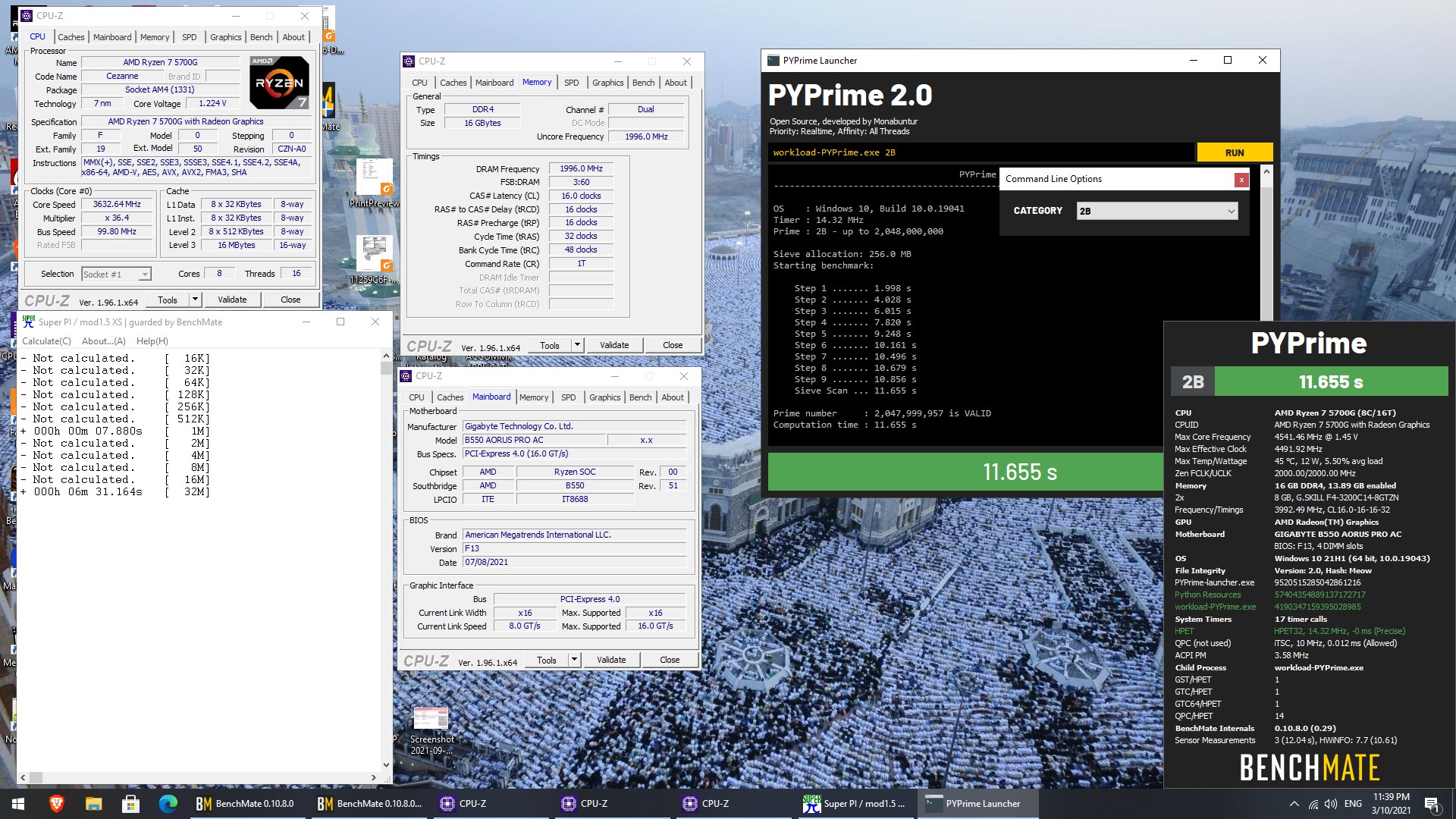Click workload-PYPrime.exe command input field
Screen dimensions: 1456x819
point(981,152)
